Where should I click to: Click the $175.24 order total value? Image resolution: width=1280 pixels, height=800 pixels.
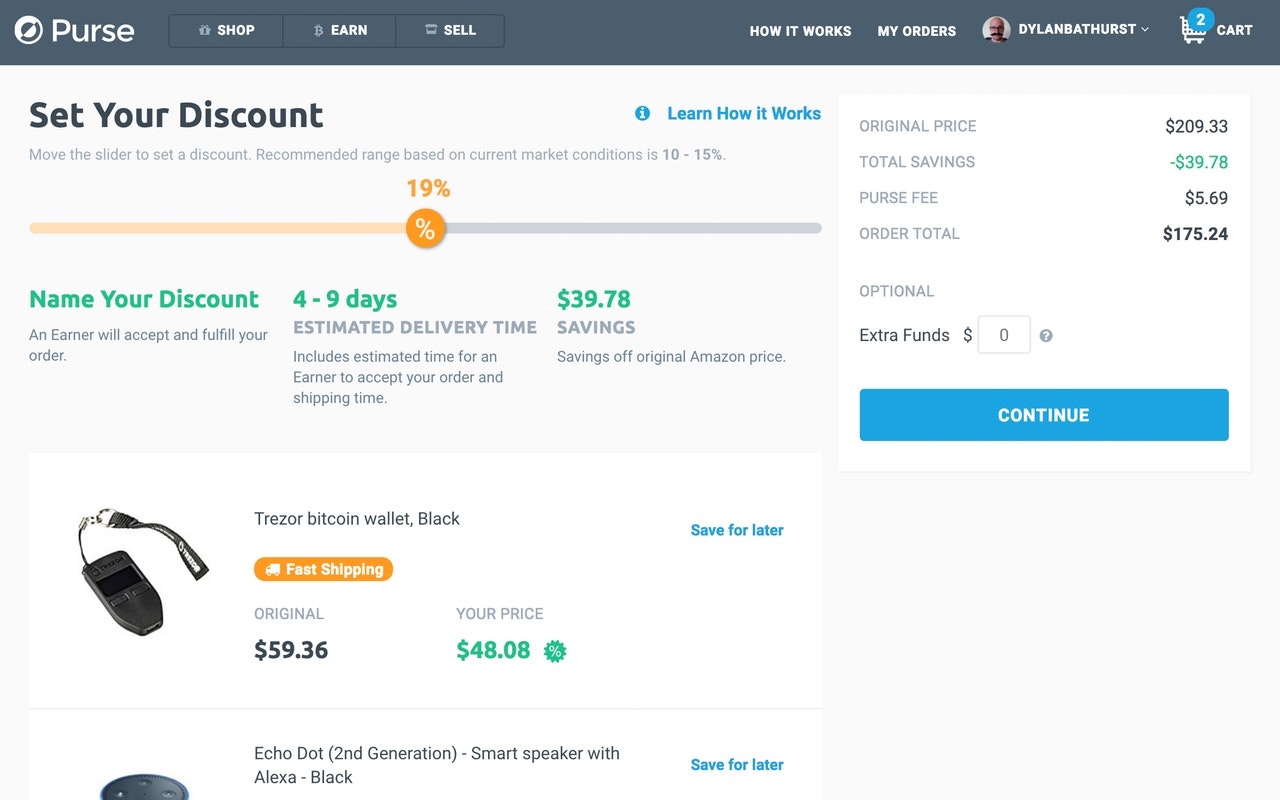[x=1195, y=234]
